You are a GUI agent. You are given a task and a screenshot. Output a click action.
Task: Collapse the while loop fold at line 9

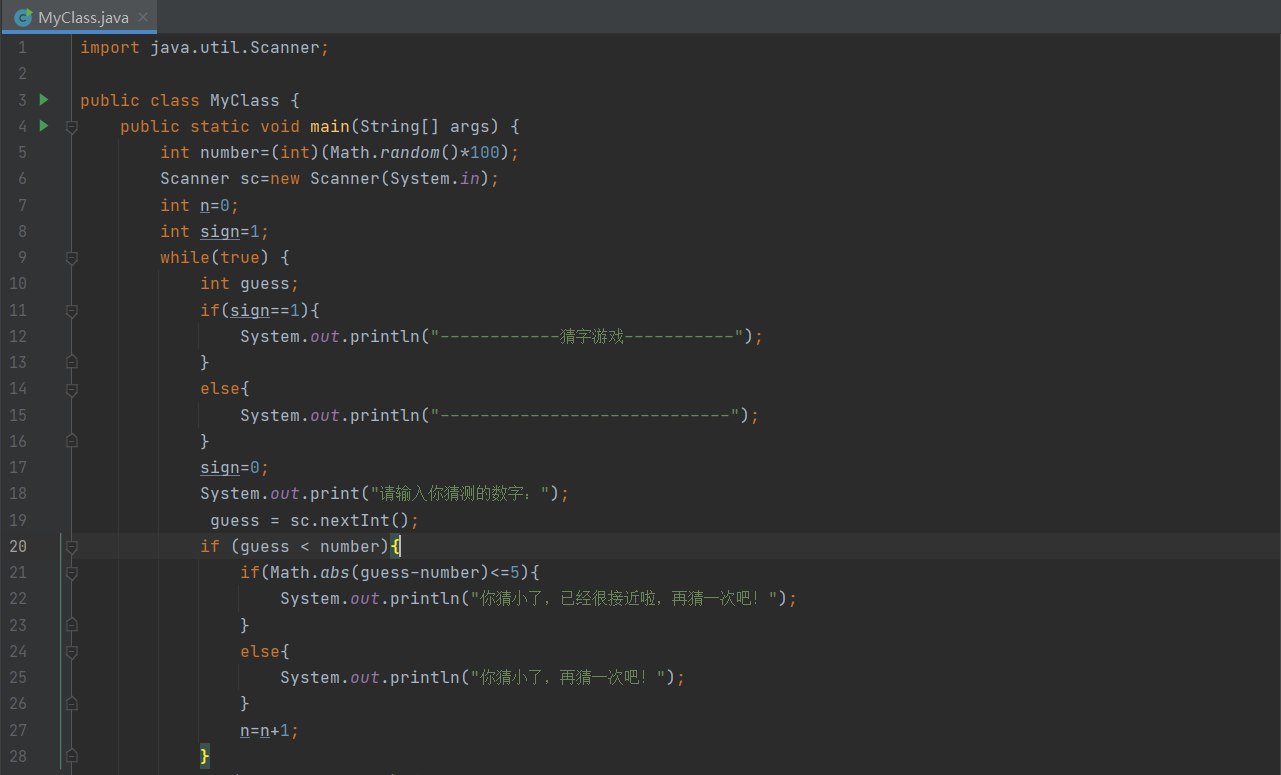point(71,258)
